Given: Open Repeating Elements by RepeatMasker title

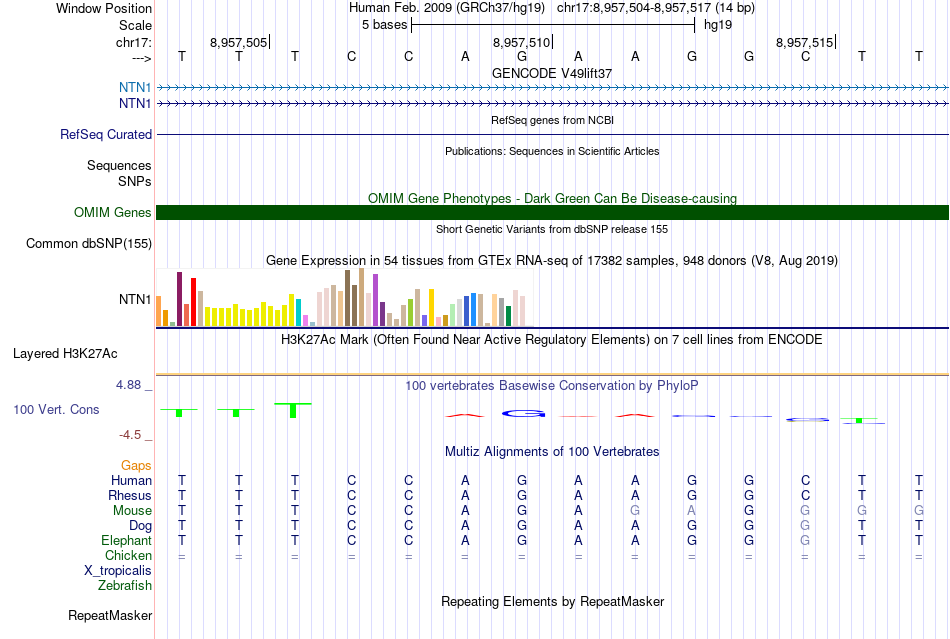Looking at the screenshot, I should click(552, 601).
